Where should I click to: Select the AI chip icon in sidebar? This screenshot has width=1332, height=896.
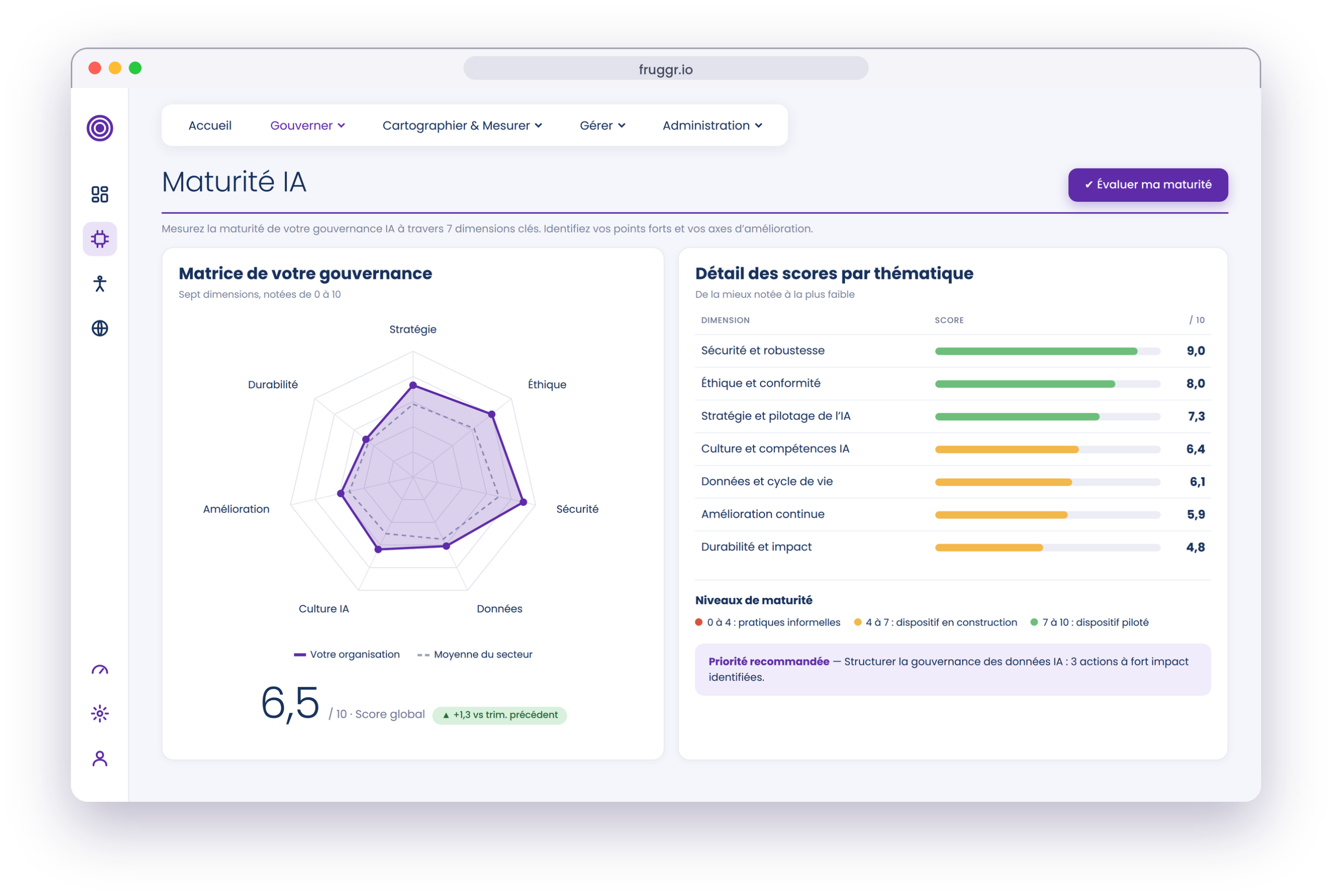coord(99,239)
